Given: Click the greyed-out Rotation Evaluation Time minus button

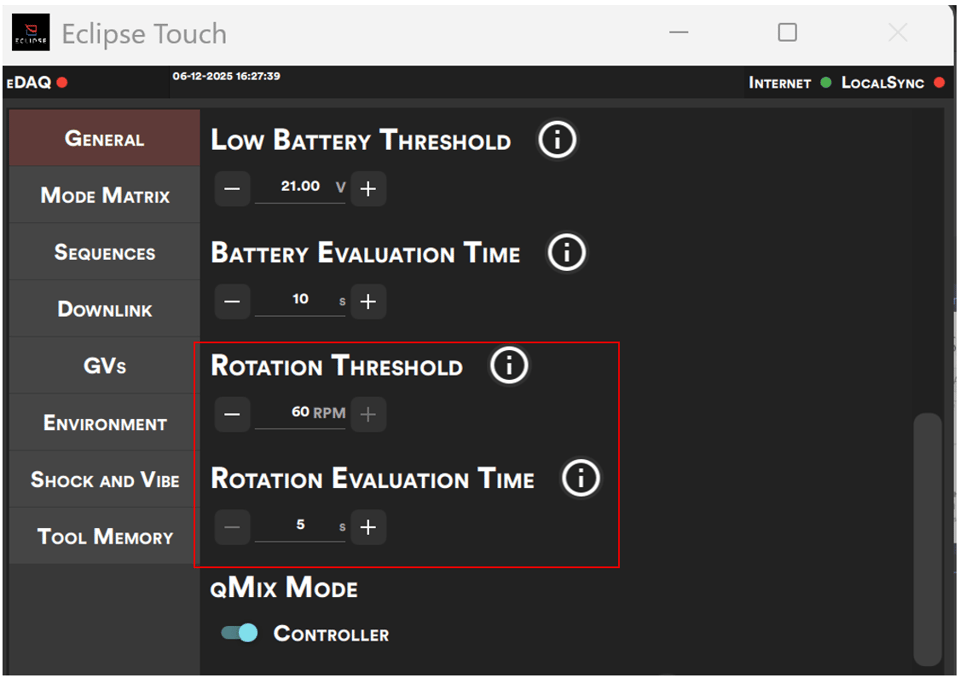Looking at the screenshot, I should (232, 527).
